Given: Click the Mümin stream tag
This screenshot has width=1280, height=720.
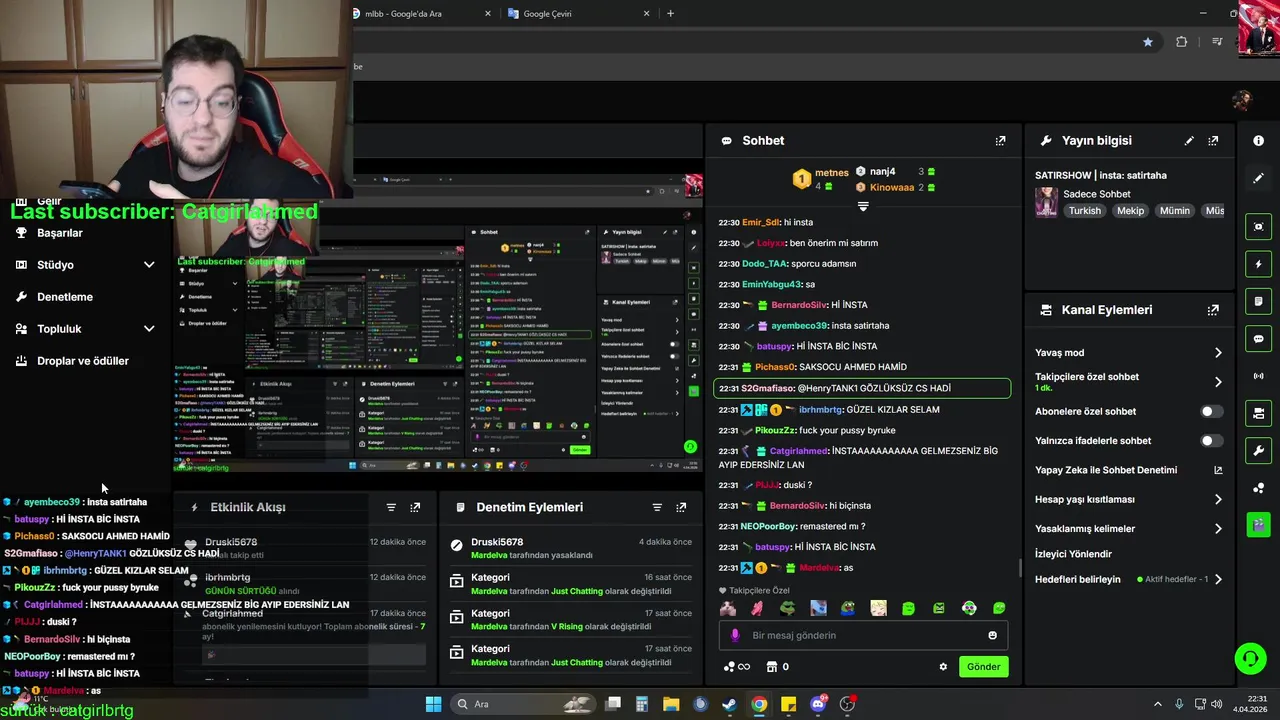Looking at the screenshot, I should [x=1175, y=211].
